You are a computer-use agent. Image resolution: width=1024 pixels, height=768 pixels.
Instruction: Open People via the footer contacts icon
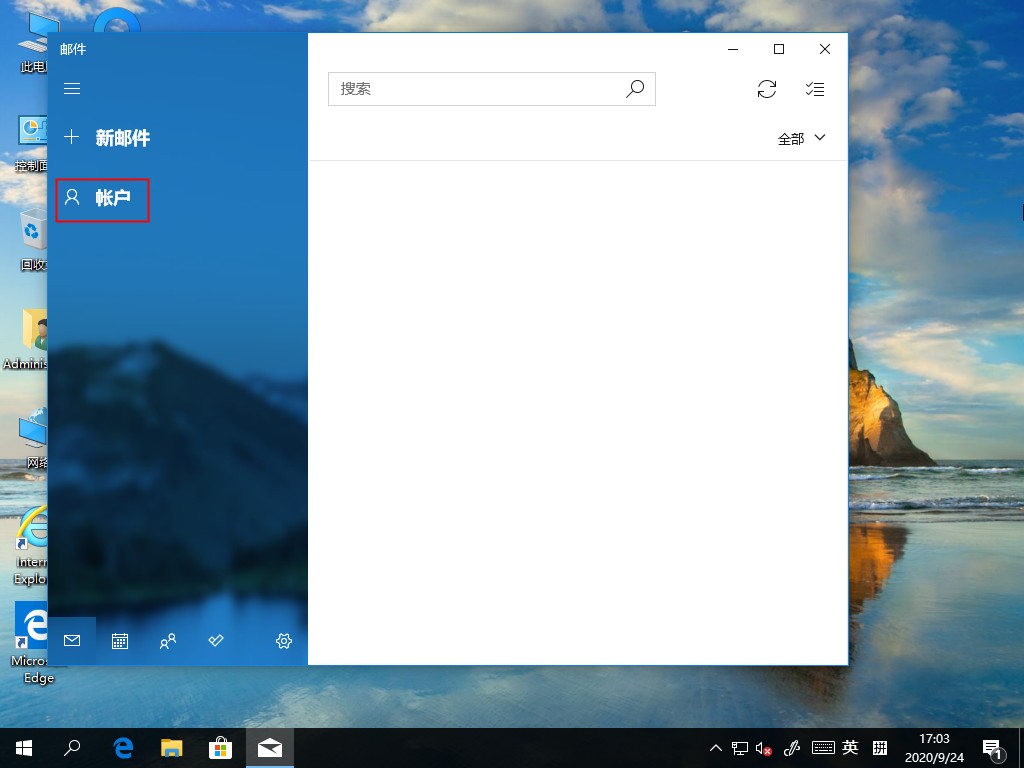click(x=168, y=641)
